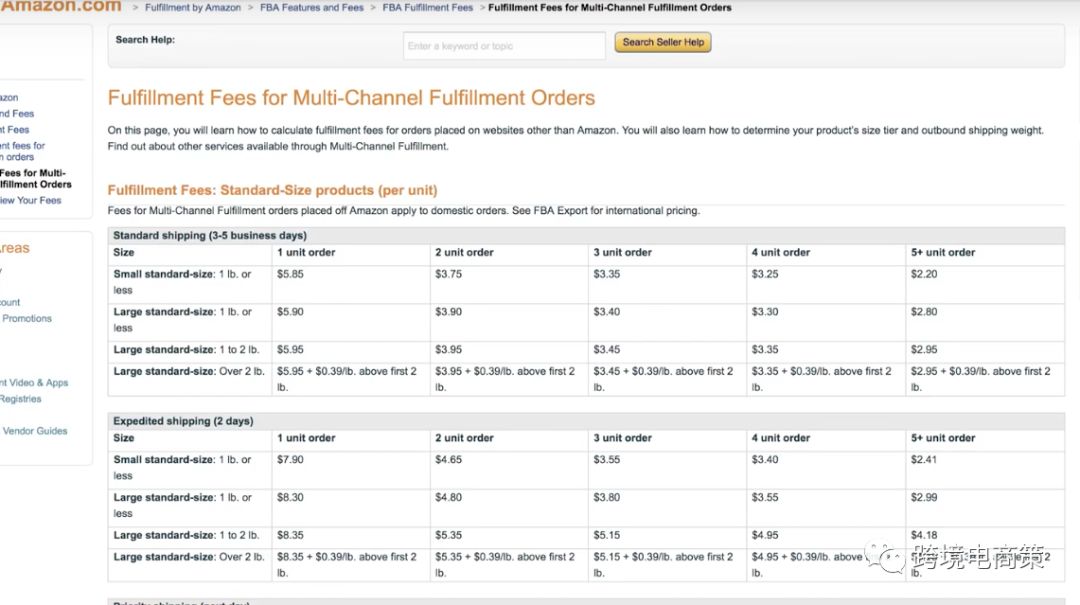1080x605 pixels.
Task: Click the $2.20 cell for Small standard-size
Action: (x=924, y=274)
